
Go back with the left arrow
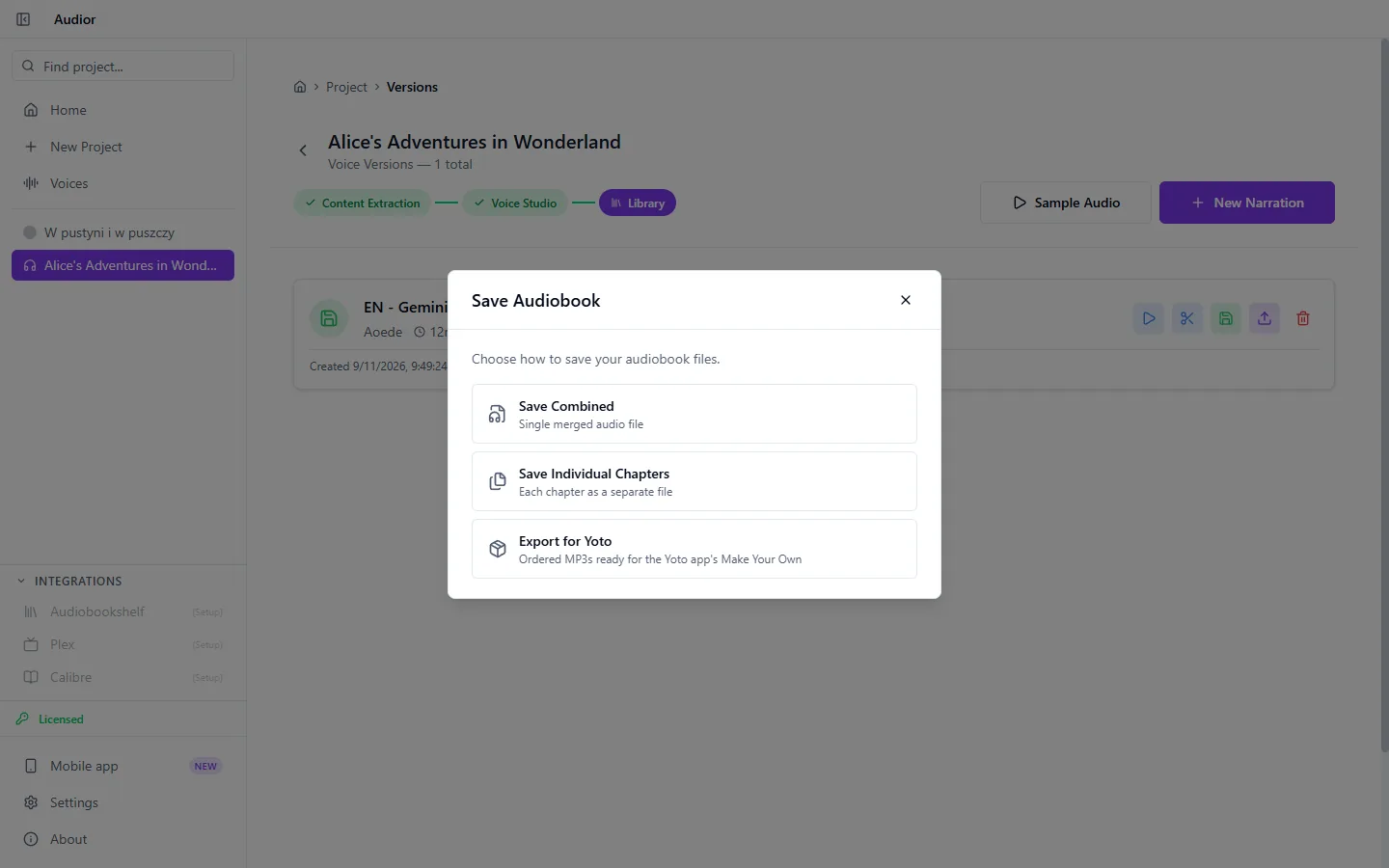[x=303, y=150]
